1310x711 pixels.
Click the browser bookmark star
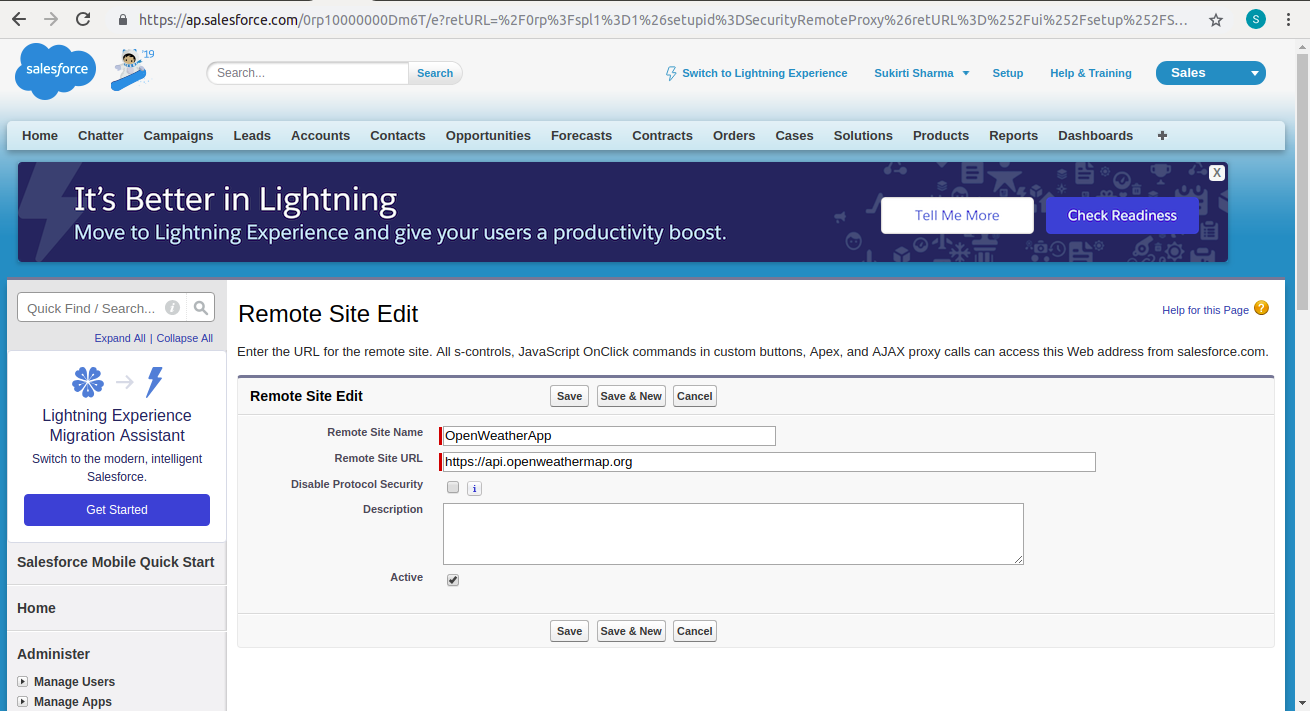pyautogui.click(x=1216, y=19)
